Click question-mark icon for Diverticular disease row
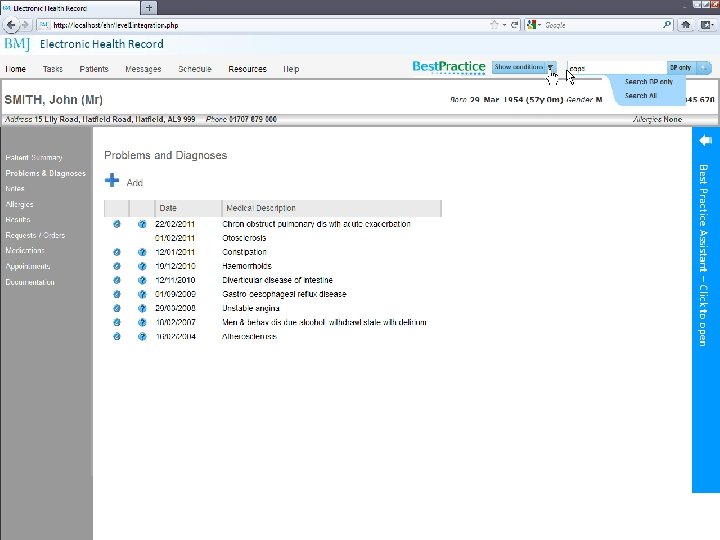 (x=142, y=280)
